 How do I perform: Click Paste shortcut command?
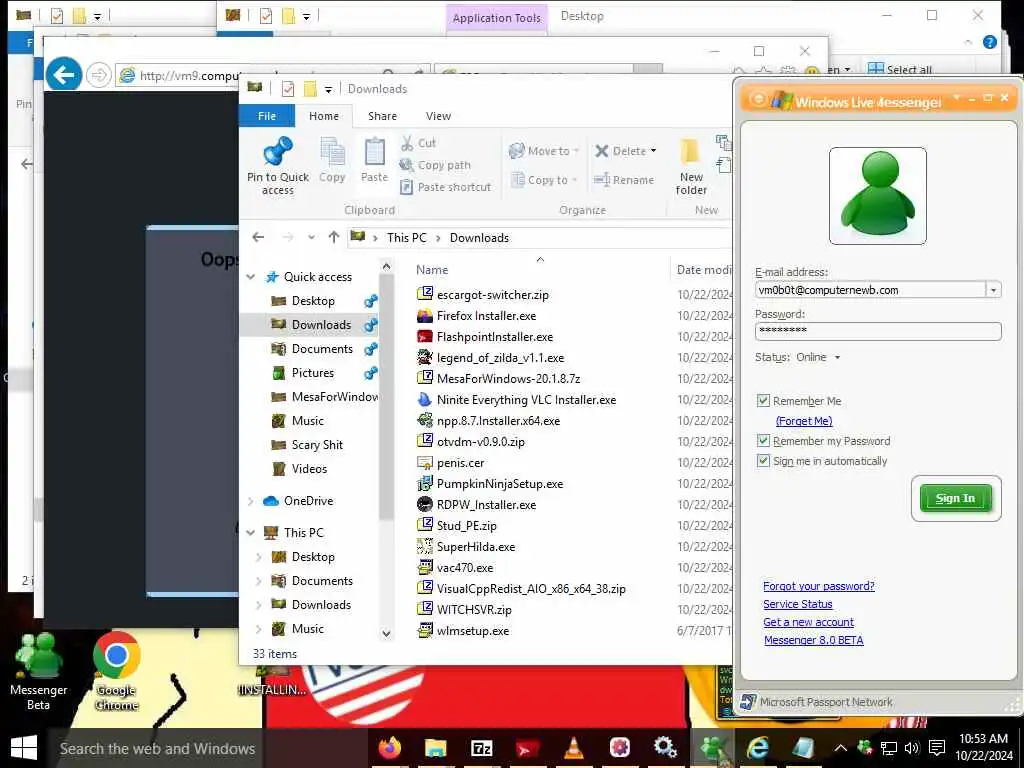click(445, 187)
